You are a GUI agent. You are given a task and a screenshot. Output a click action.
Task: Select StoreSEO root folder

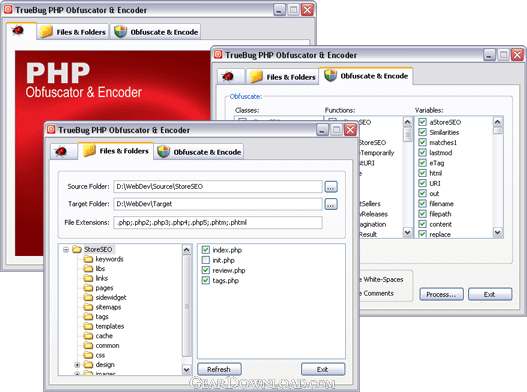(98, 249)
